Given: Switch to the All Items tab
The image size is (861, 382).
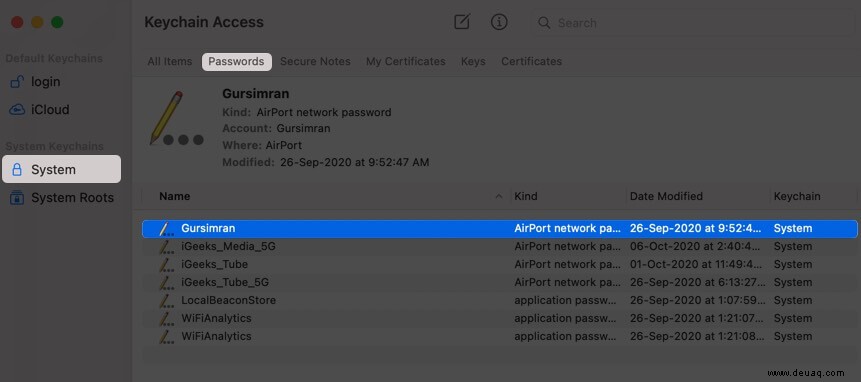Looking at the screenshot, I should point(170,61).
